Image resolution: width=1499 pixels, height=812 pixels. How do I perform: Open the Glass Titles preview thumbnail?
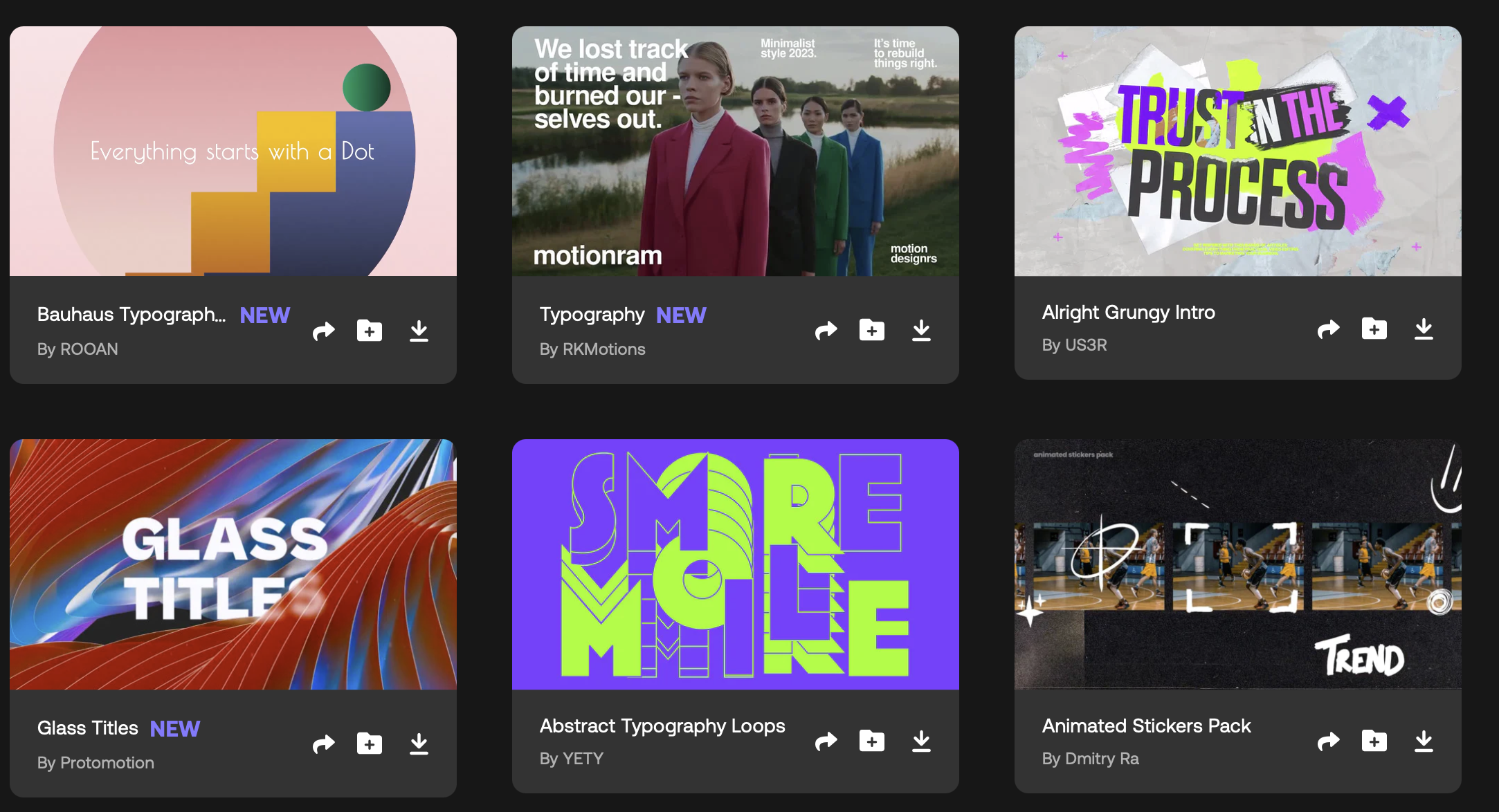(233, 564)
